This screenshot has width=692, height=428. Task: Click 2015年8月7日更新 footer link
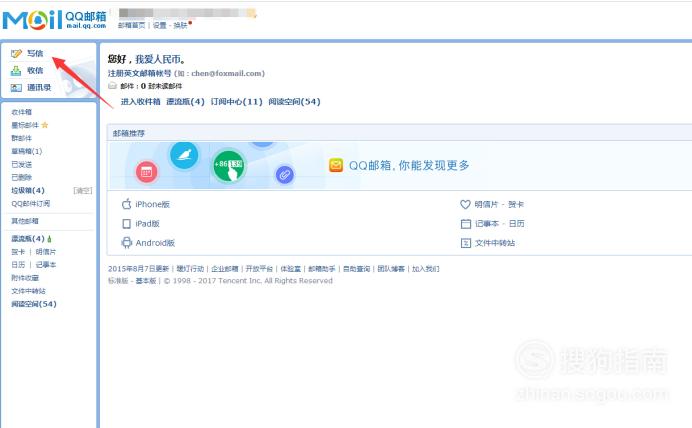click(x=139, y=269)
